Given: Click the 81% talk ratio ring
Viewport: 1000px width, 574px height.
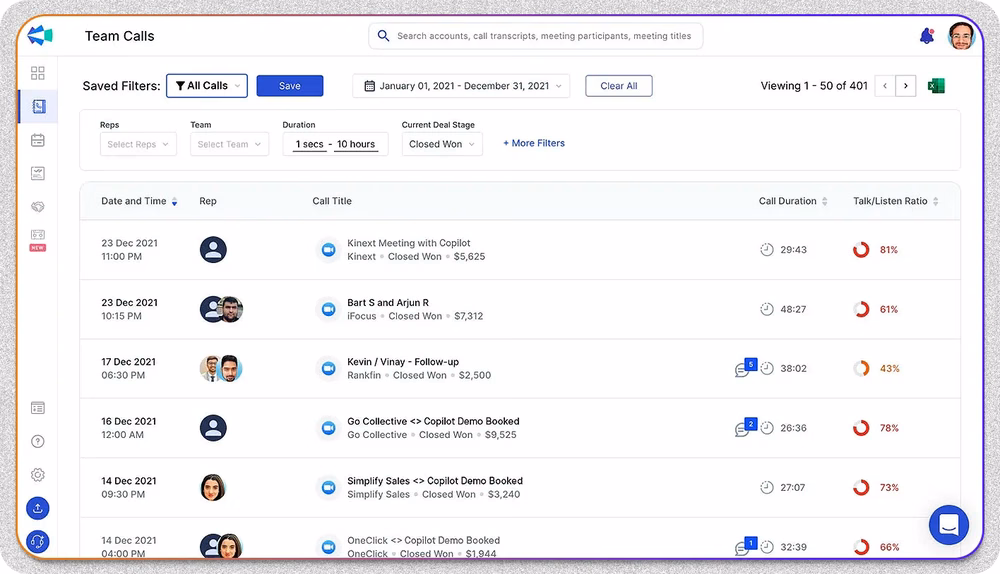Looking at the screenshot, I should click(x=861, y=249).
